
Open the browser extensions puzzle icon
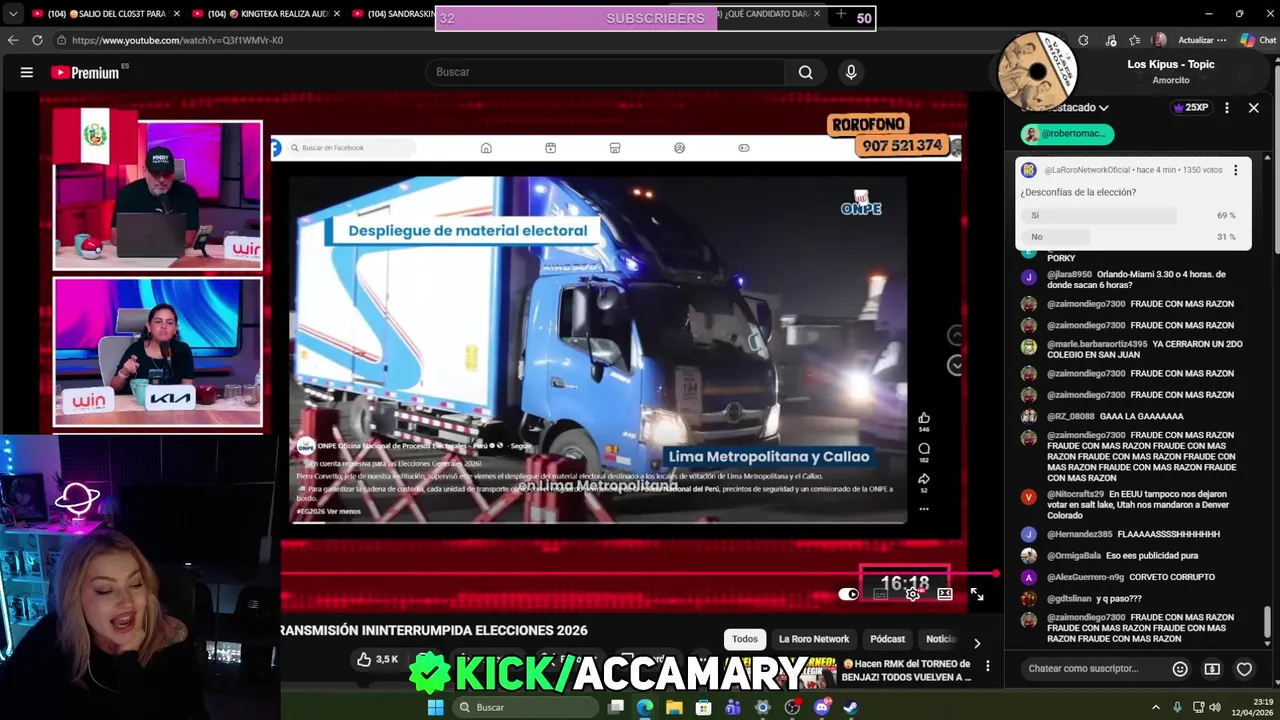1083,40
